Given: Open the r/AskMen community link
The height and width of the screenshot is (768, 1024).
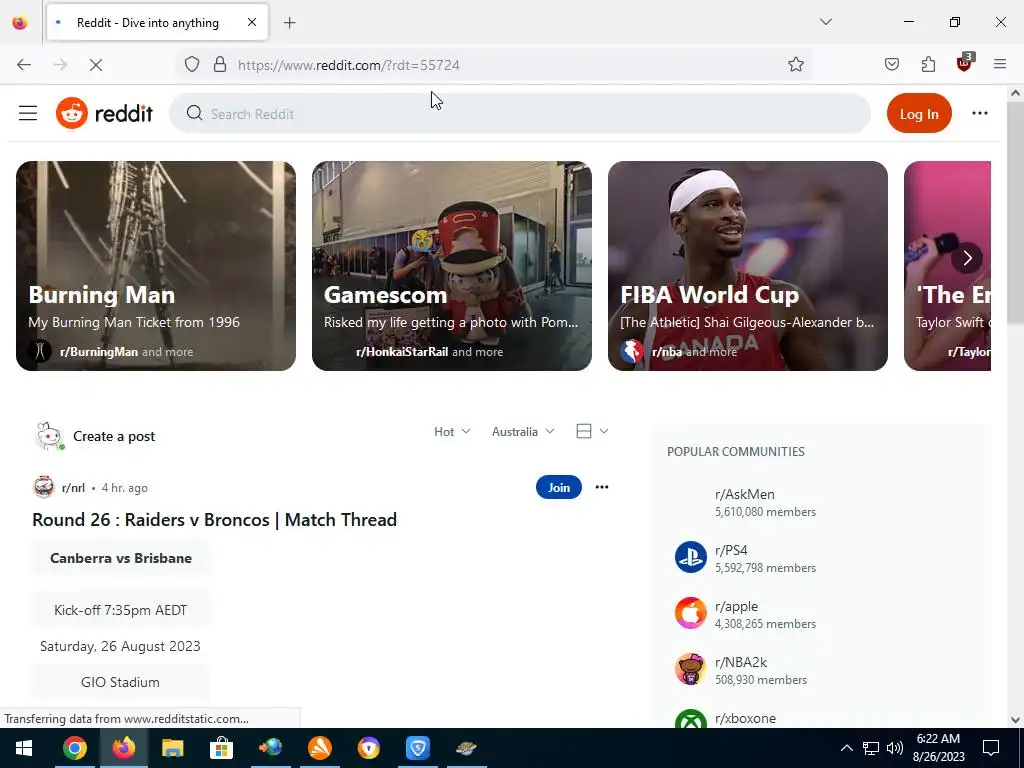Looking at the screenshot, I should [744, 494].
